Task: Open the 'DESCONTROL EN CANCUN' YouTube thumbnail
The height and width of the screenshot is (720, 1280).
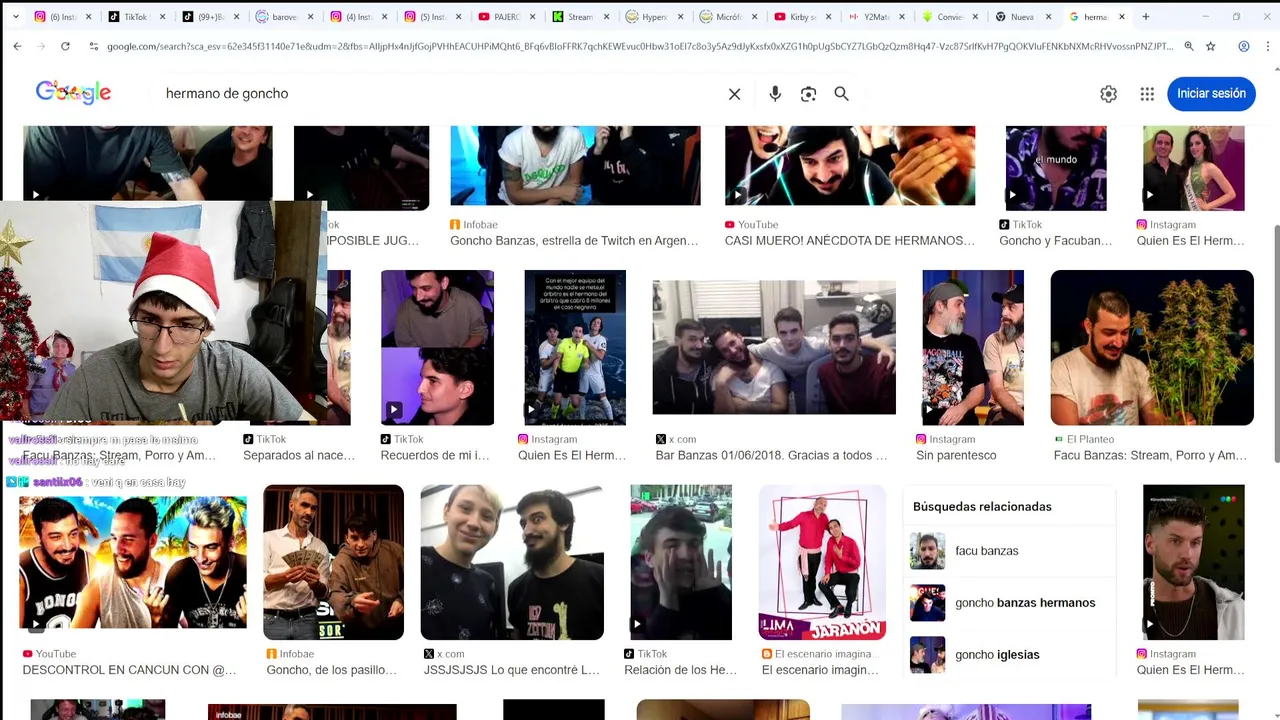Action: tap(133, 562)
